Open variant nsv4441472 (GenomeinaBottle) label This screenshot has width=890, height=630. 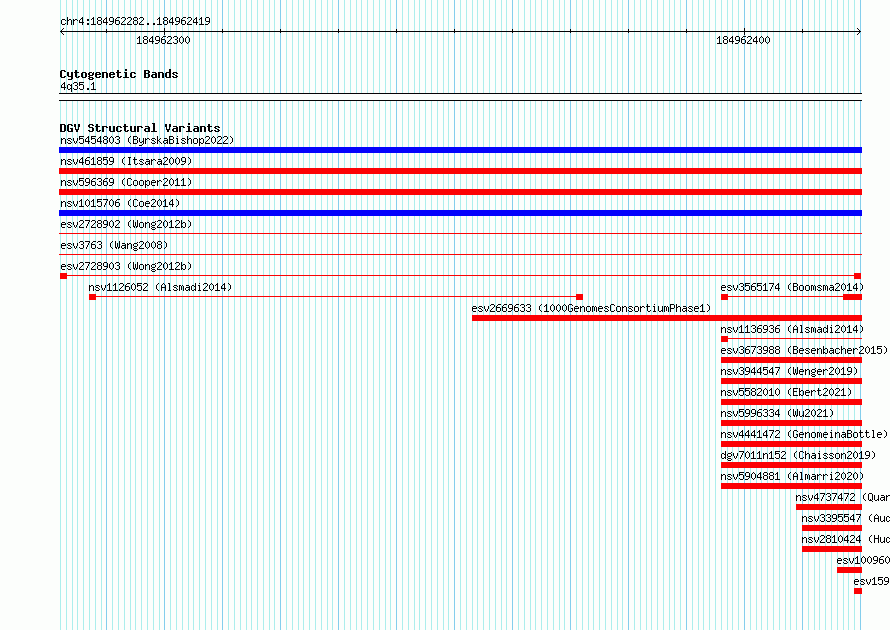[x=804, y=434]
